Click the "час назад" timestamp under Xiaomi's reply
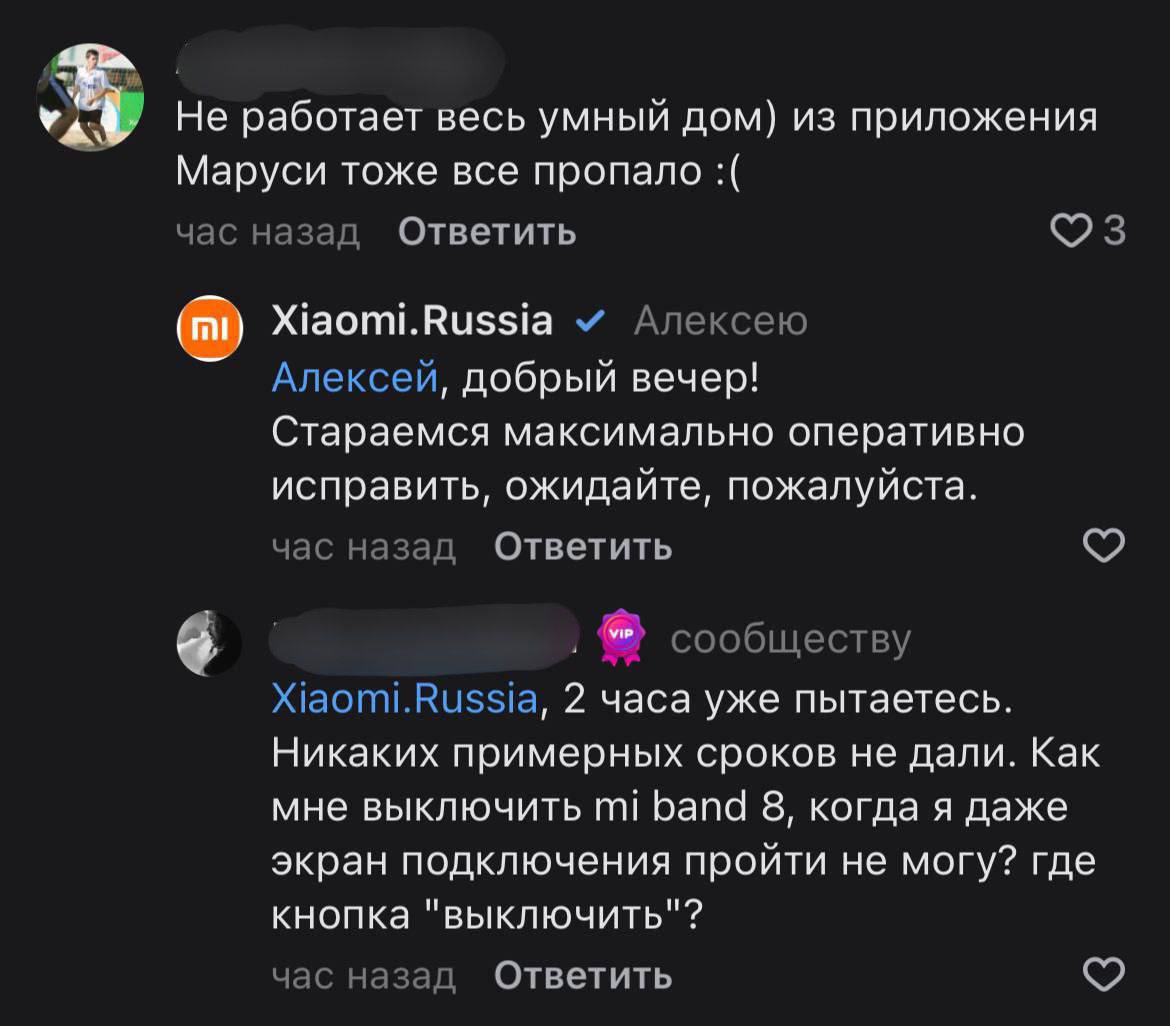 tap(364, 547)
